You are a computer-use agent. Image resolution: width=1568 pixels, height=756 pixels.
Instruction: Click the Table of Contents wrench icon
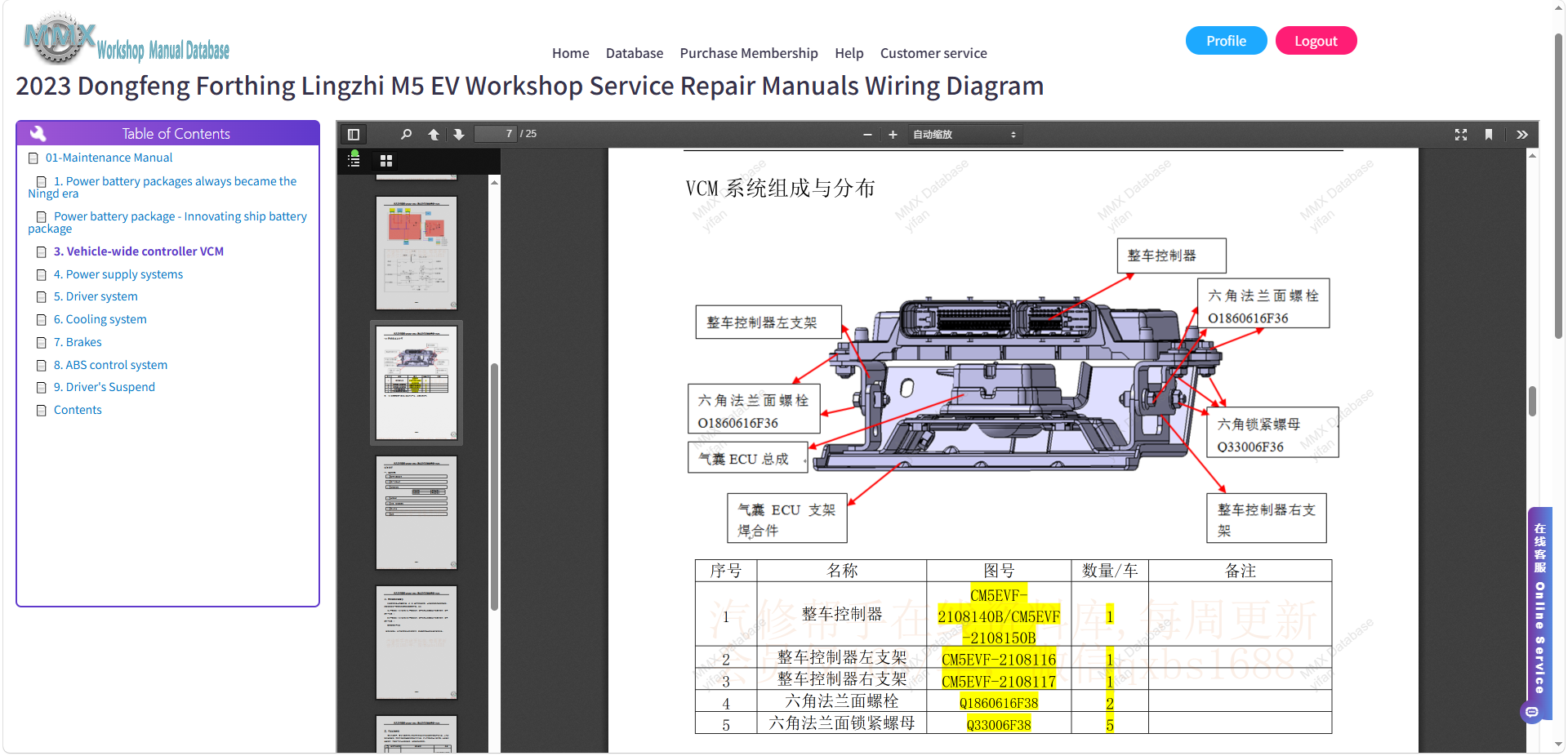tap(38, 133)
